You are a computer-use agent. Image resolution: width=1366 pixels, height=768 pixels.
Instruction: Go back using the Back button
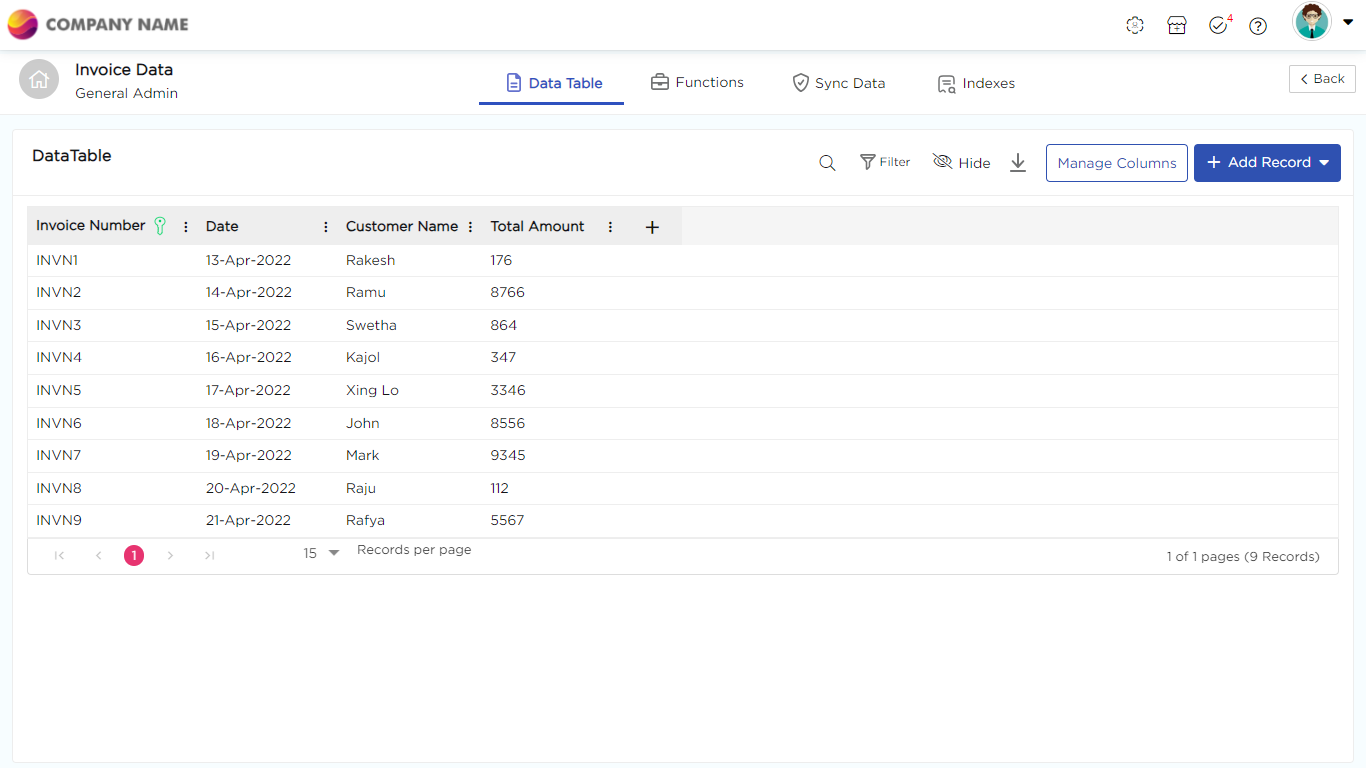(x=1322, y=79)
